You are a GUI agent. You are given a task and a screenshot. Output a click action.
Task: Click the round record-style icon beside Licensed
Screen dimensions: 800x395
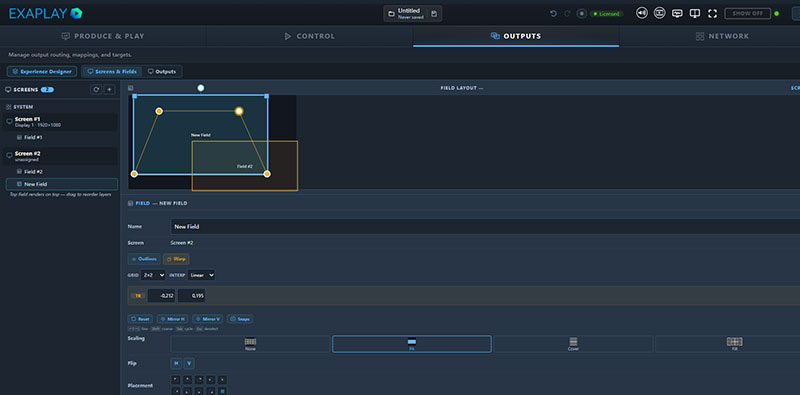point(582,14)
